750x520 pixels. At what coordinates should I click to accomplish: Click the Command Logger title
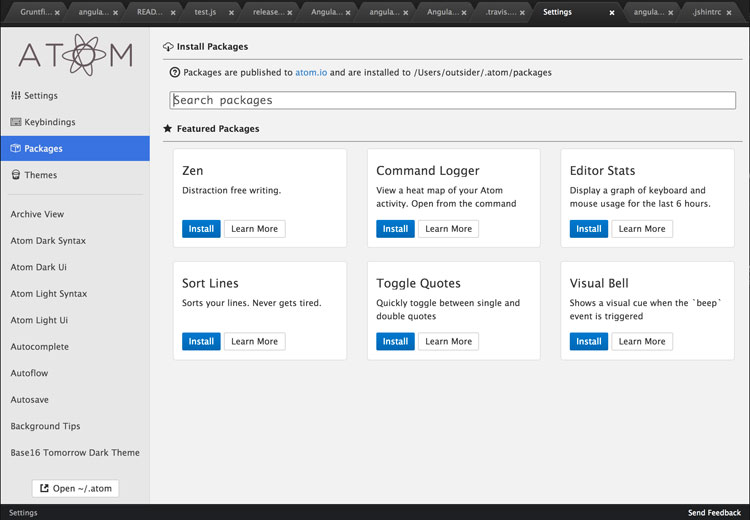(x=428, y=171)
